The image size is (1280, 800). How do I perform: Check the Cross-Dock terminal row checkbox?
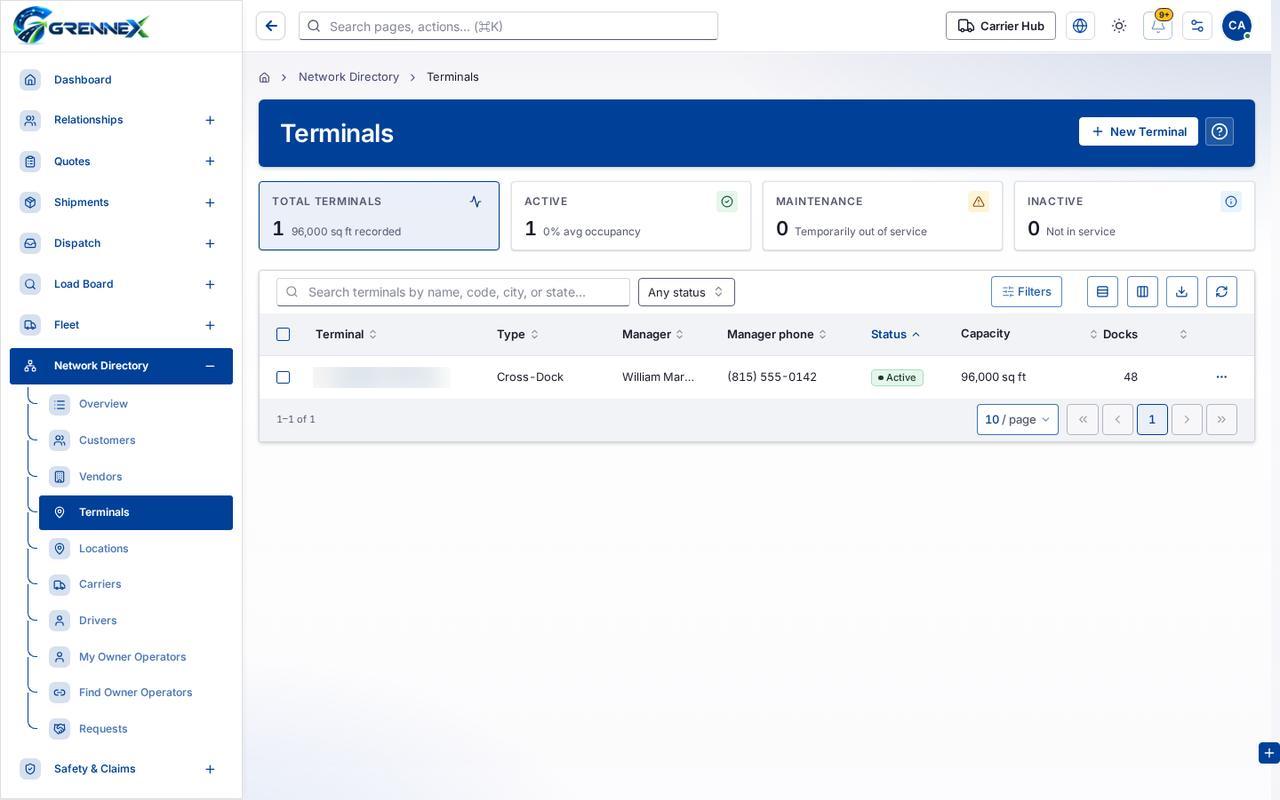point(283,377)
